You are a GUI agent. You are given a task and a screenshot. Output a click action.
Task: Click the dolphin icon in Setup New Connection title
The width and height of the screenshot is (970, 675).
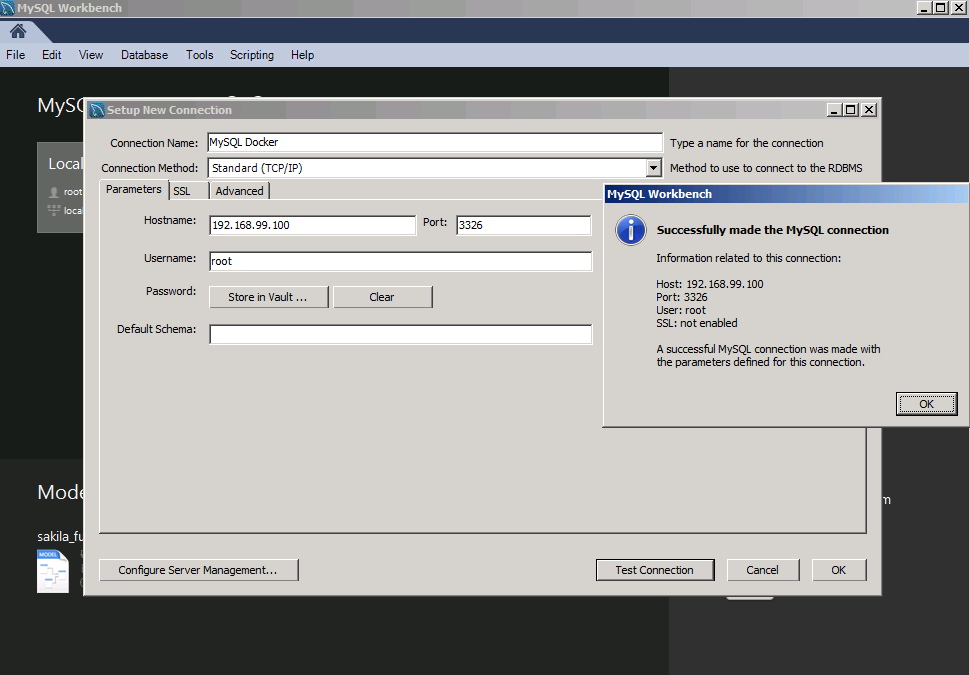[97, 110]
